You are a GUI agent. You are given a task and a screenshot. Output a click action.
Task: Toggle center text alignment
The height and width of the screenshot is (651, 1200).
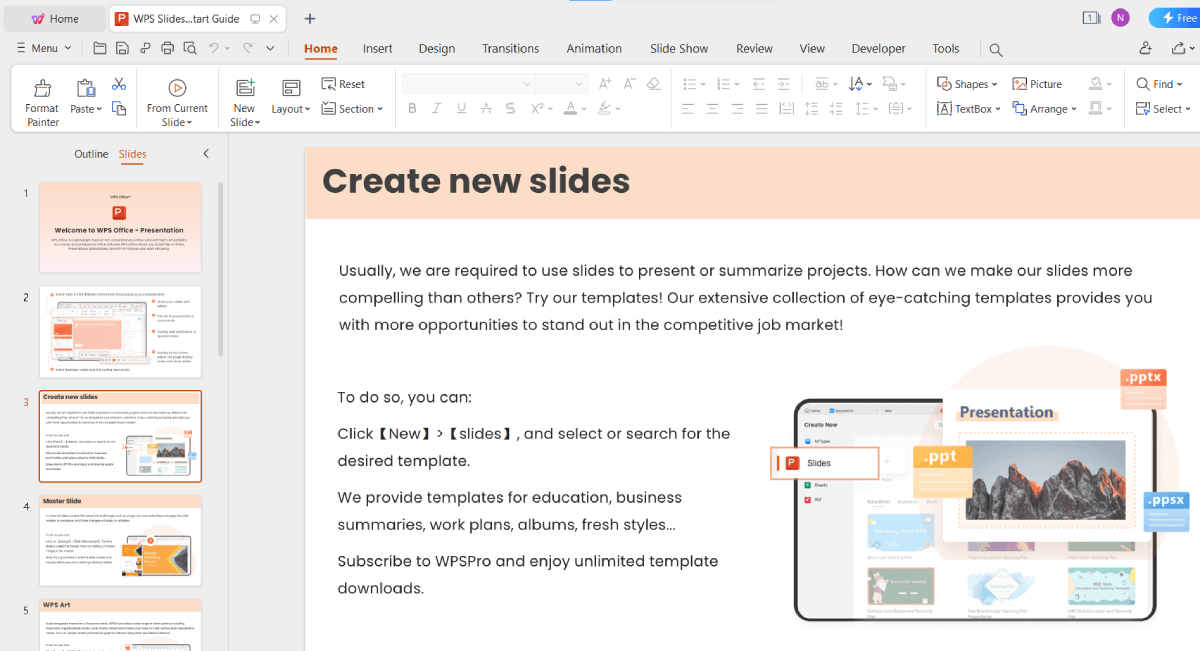pyautogui.click(x=712, y=109)
